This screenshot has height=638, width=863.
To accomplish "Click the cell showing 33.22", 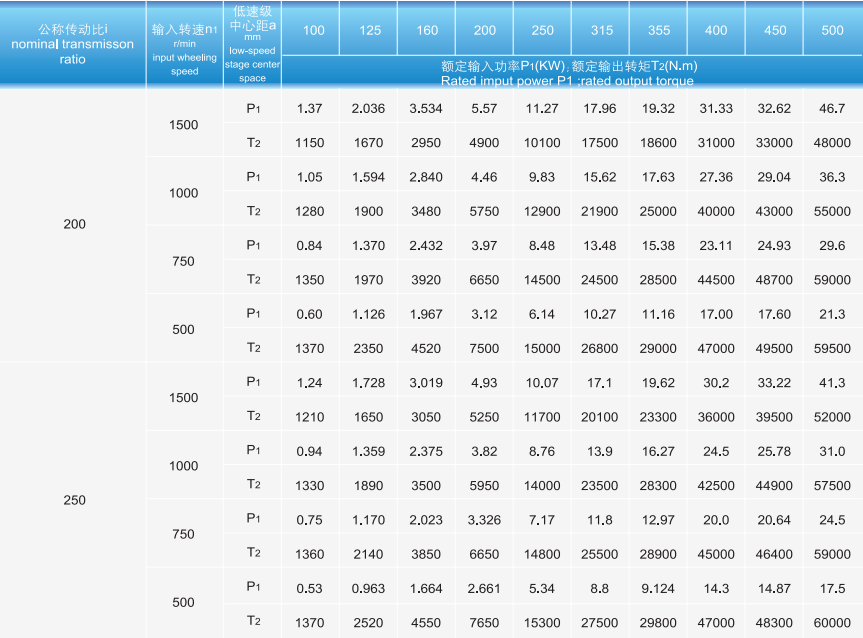I will [775, 382].
